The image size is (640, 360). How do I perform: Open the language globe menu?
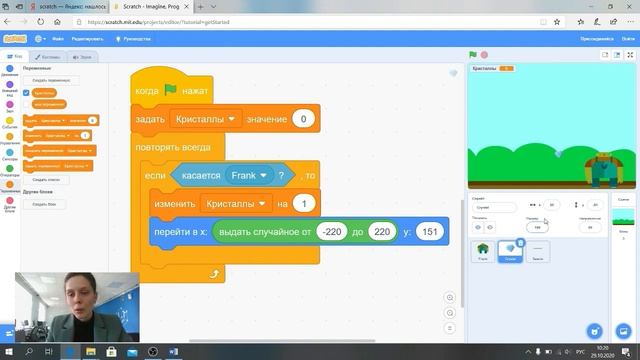click(40, 39)
